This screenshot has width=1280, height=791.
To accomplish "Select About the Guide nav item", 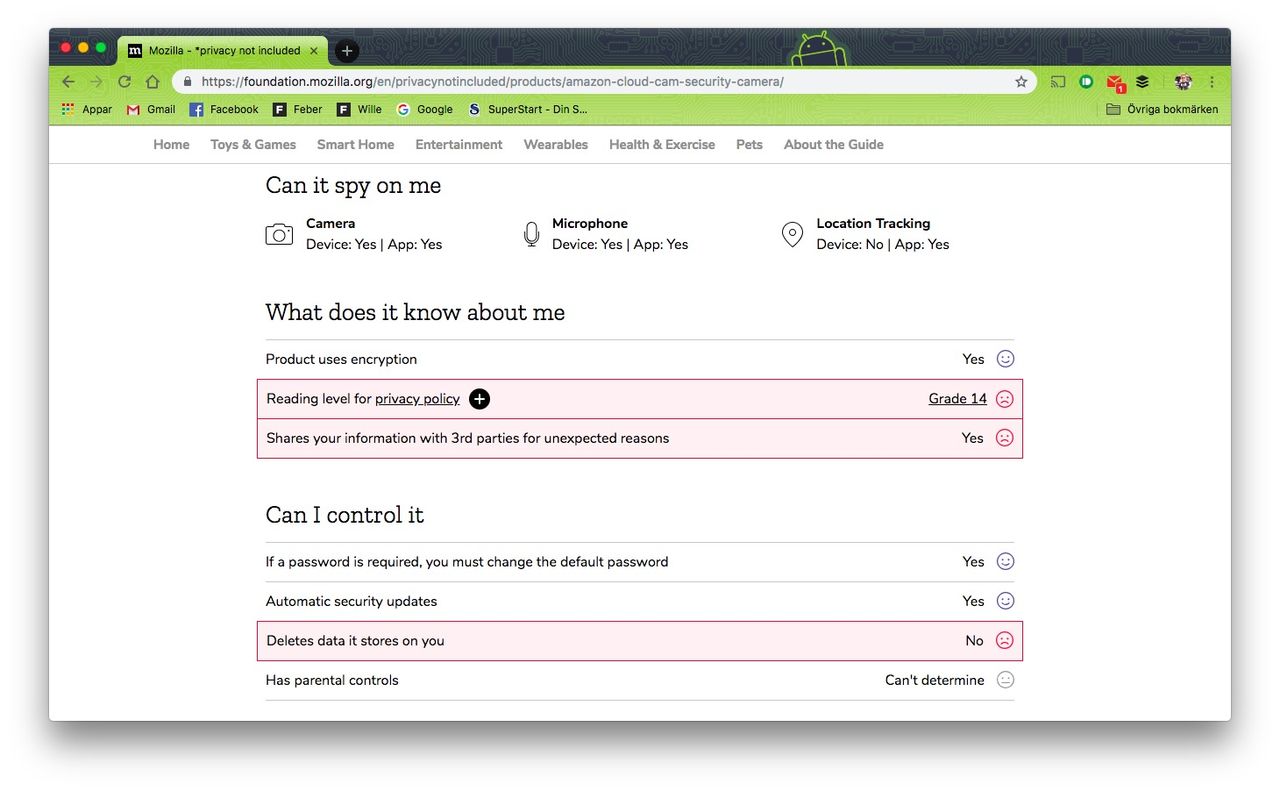I will pos(833,145).
